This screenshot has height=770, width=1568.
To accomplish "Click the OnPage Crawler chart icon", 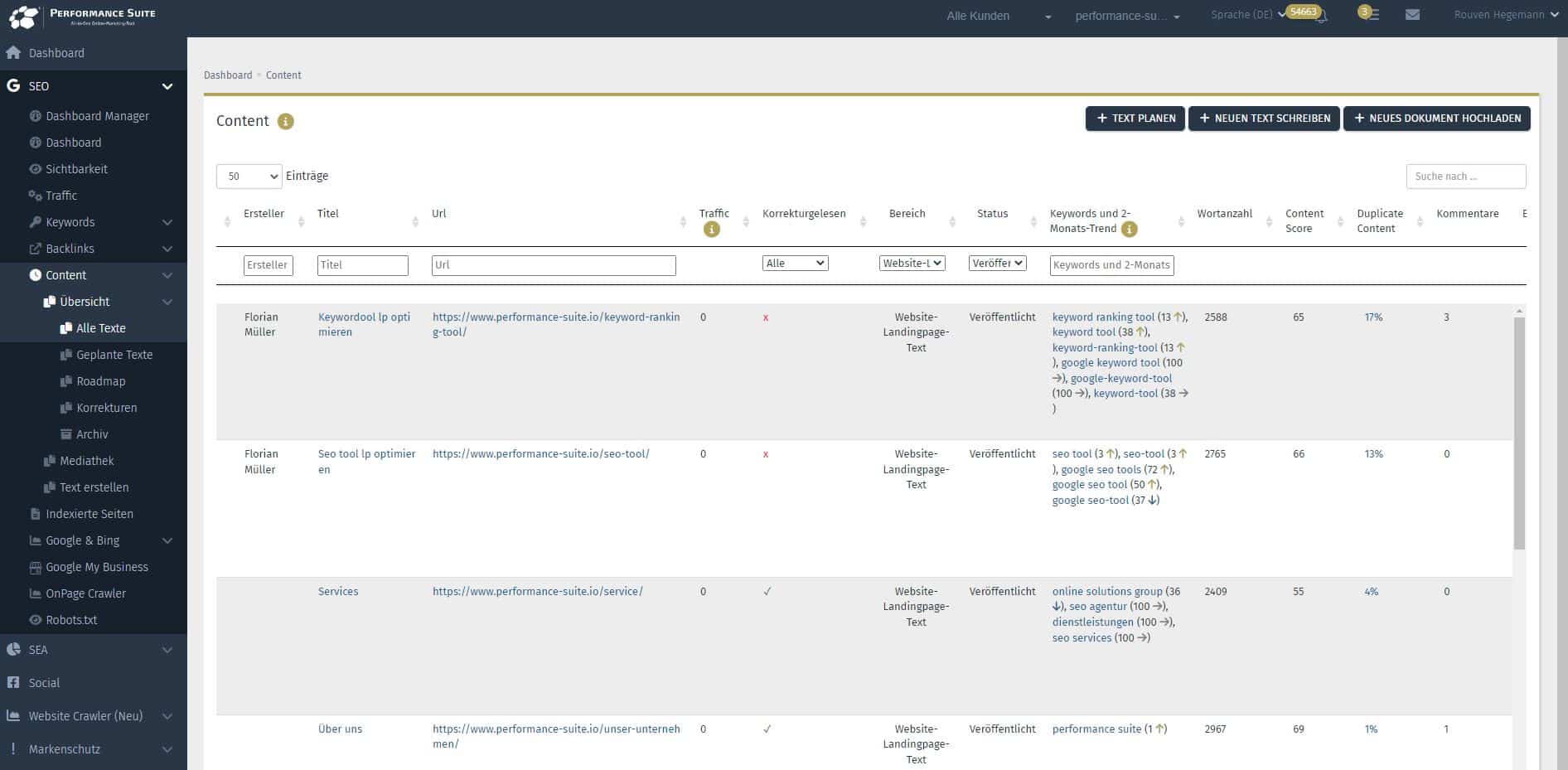I will coord(35,593).
